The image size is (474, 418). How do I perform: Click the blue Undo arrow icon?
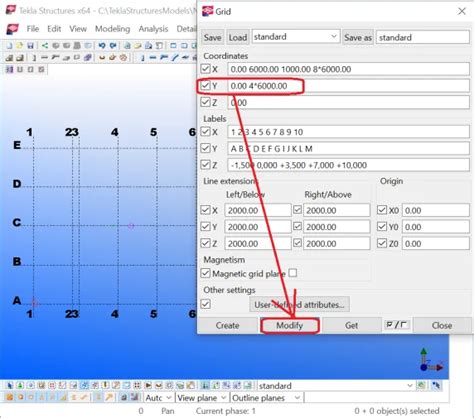coord(102,46)
